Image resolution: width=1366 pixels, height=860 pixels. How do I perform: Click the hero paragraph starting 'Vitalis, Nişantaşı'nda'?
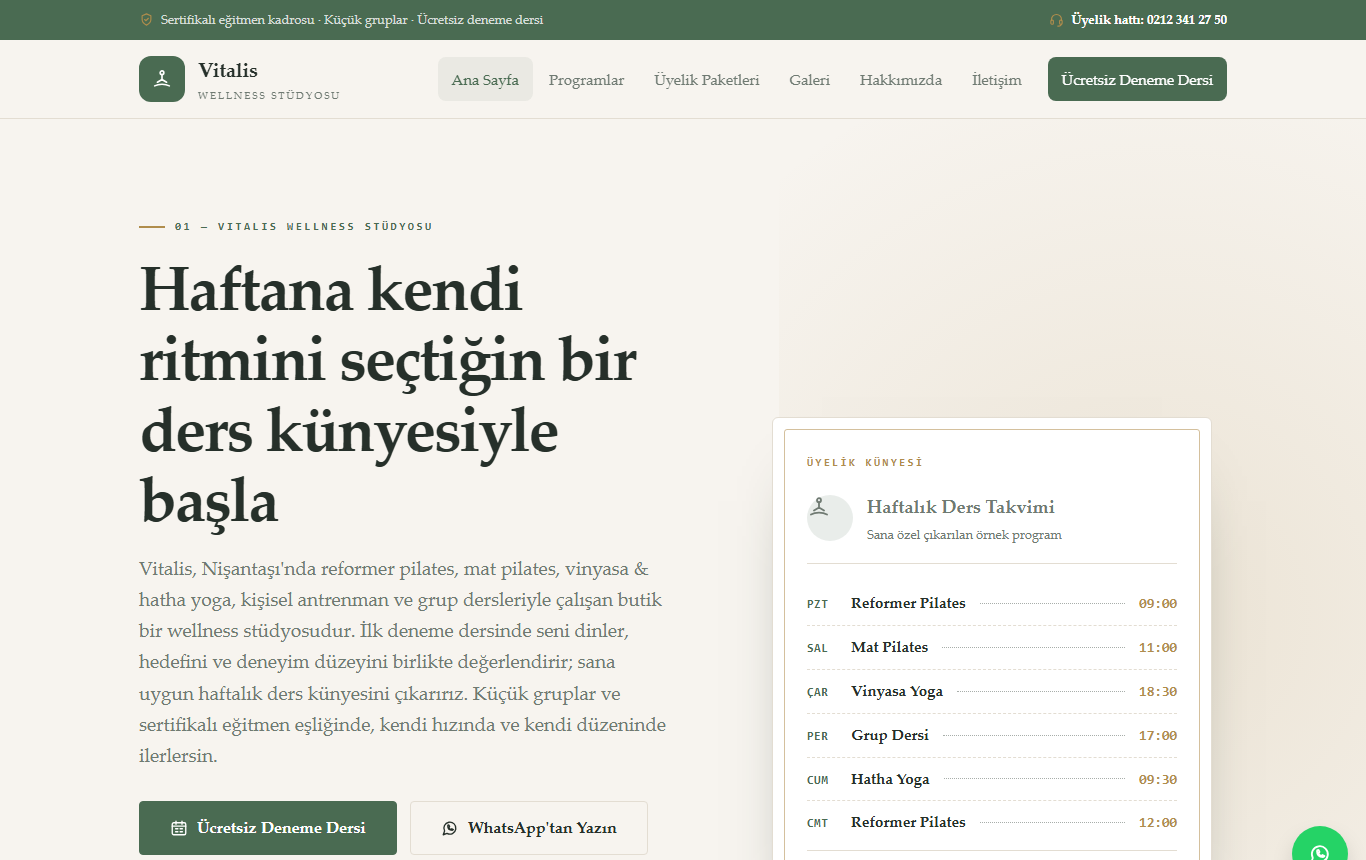pyautogui.click(x=403, y=662)
